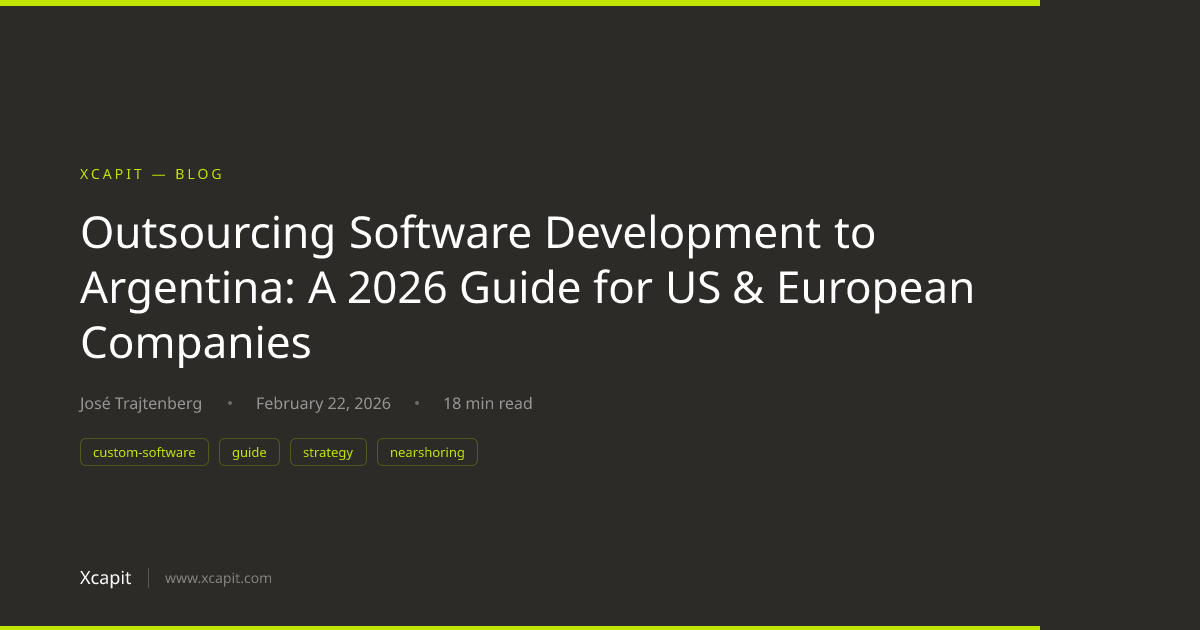
Task: Select the custom-software tag
Action: [144, 452]
